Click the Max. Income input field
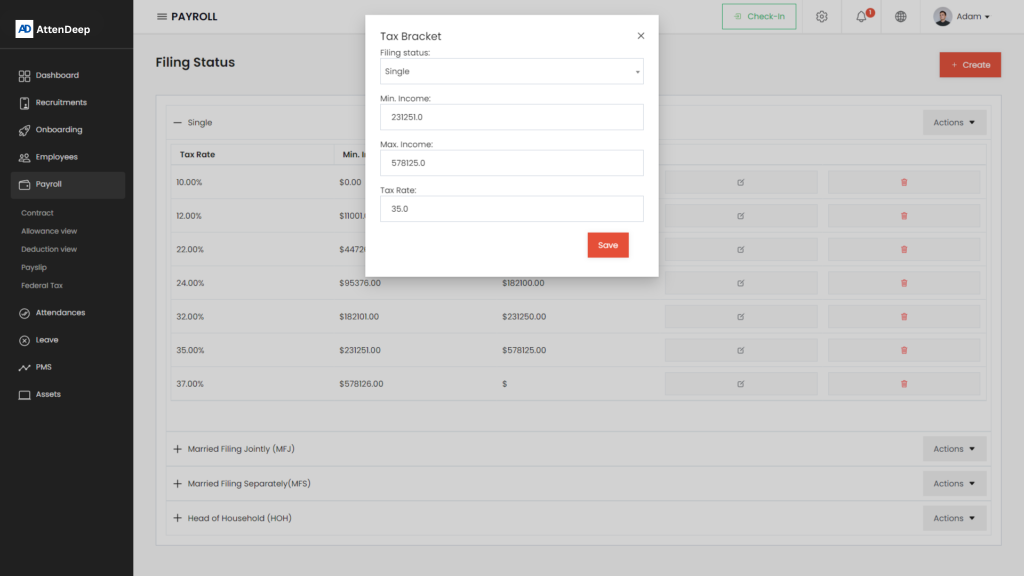The image size is (1024, 576). [x=511, y=163]
